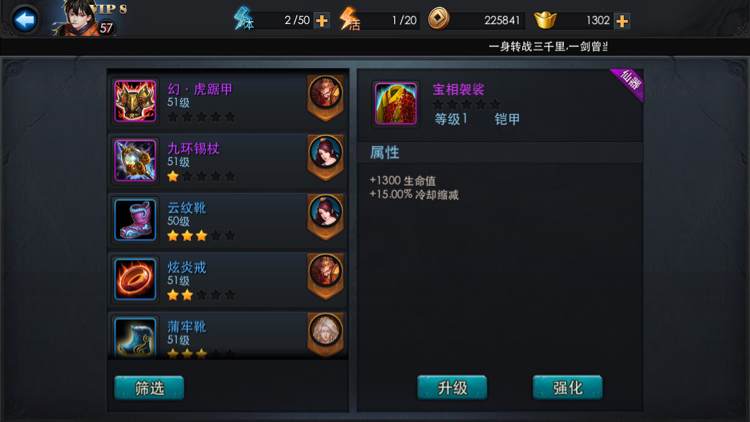Click hero portrait beside 蒲牢靴
This screenshot has height=422, width=750.
click(x=325, y=333)
